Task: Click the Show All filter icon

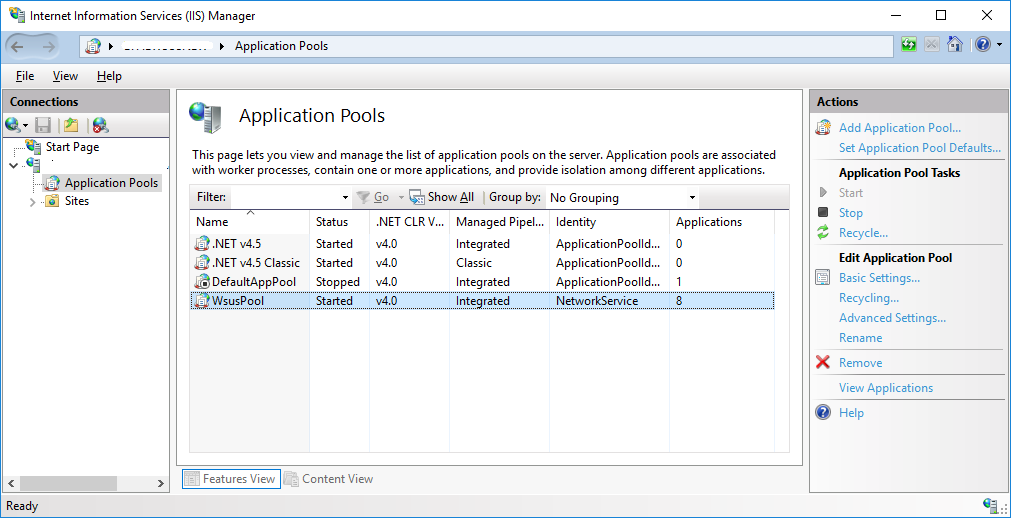Action: pyautogui.click(x=417, y=197)
